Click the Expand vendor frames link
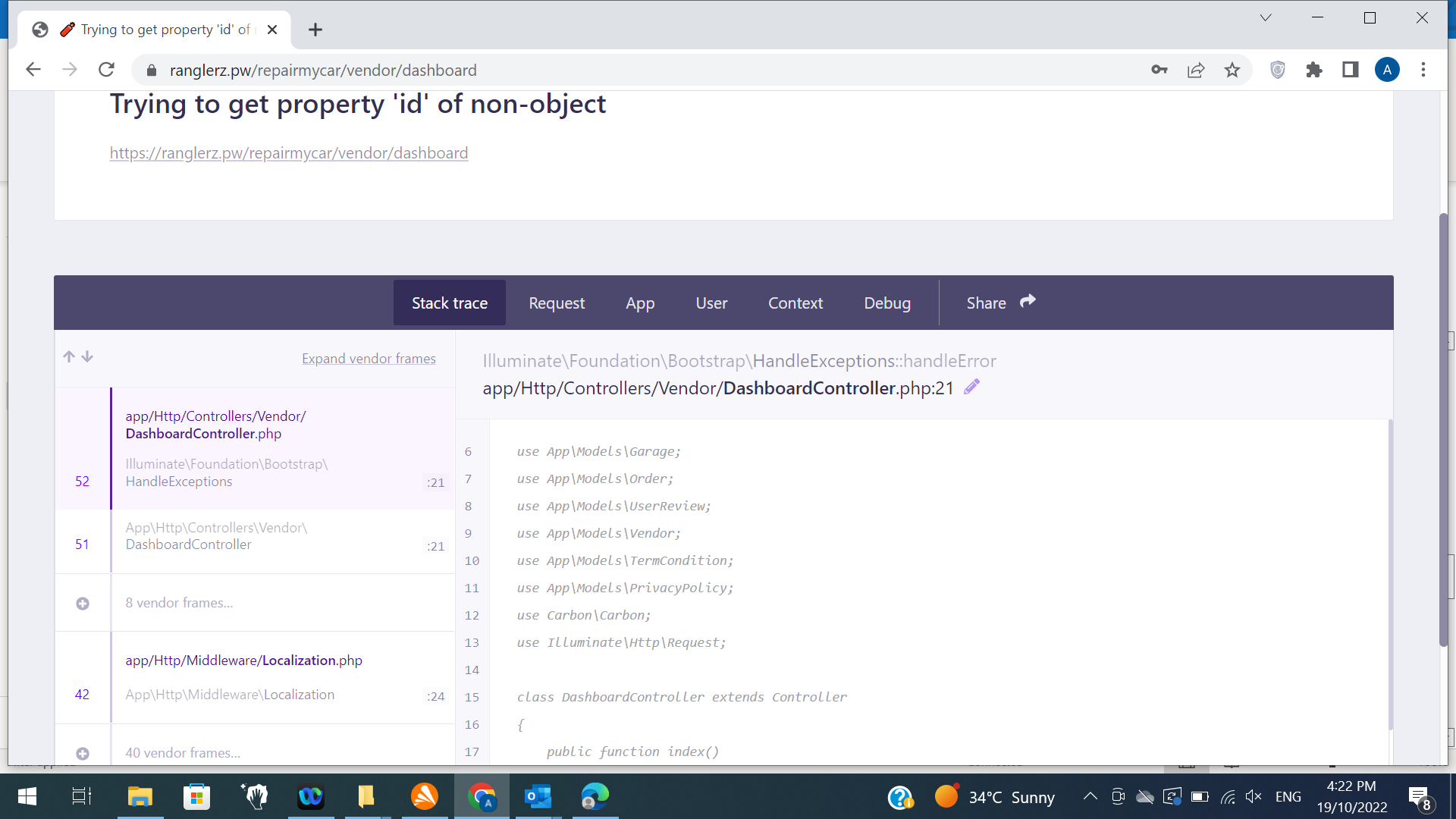Screen dimensions: 1456x819 [x=369, y=359]
